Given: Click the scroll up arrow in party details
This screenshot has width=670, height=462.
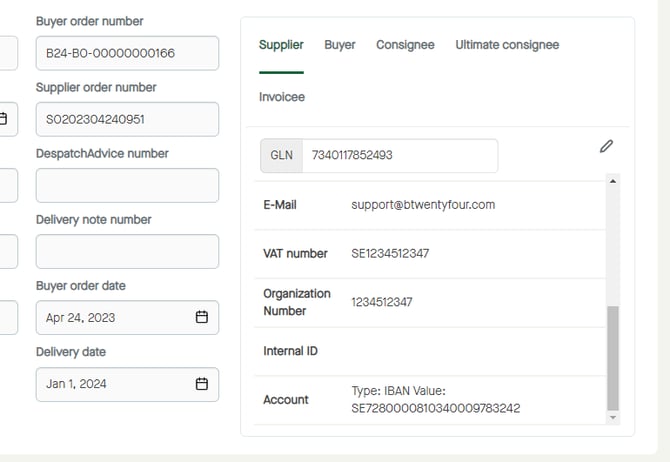Looking at the screenshot, I should 613,181.
